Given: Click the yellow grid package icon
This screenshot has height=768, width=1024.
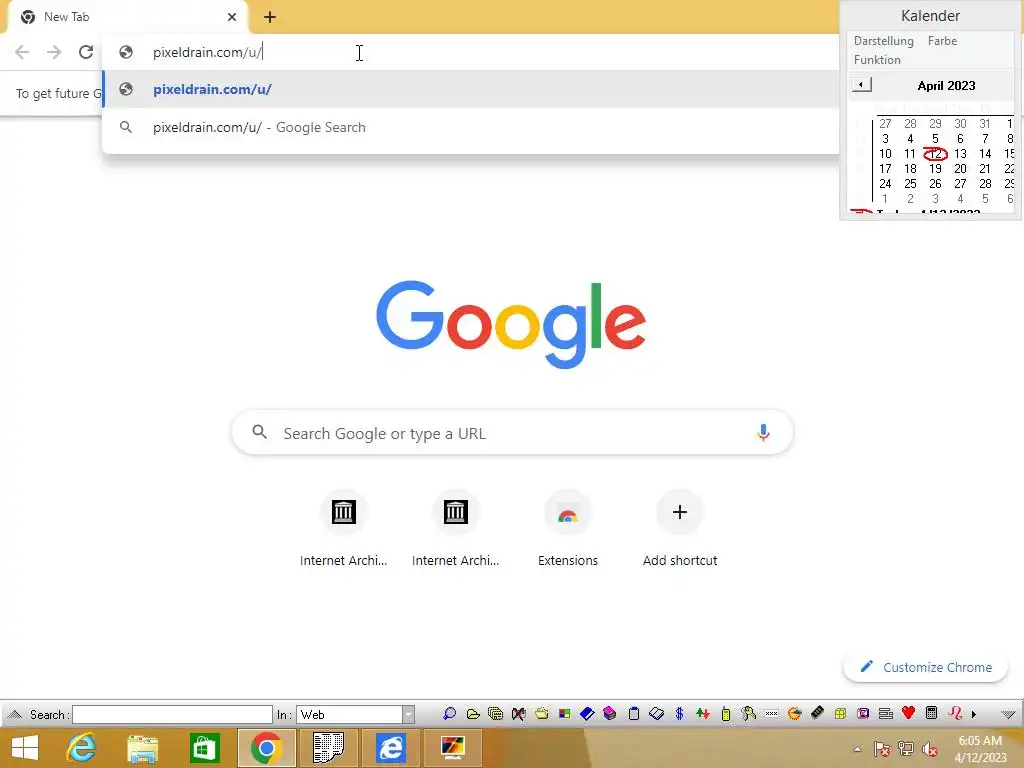Looking at the screenshot, I should click(840, 714).
